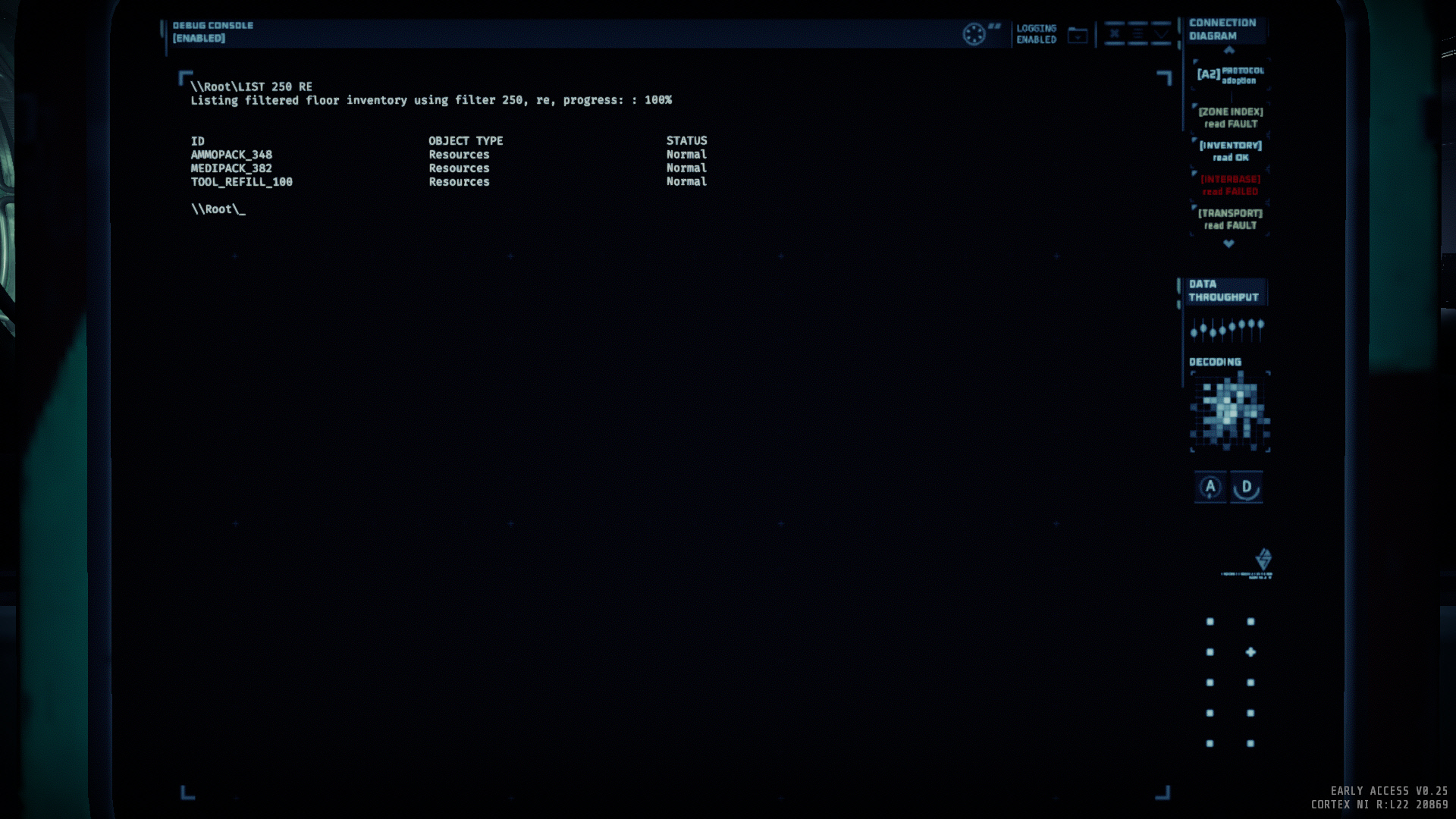Click the lightning emblem logo

click(1263, 560)
